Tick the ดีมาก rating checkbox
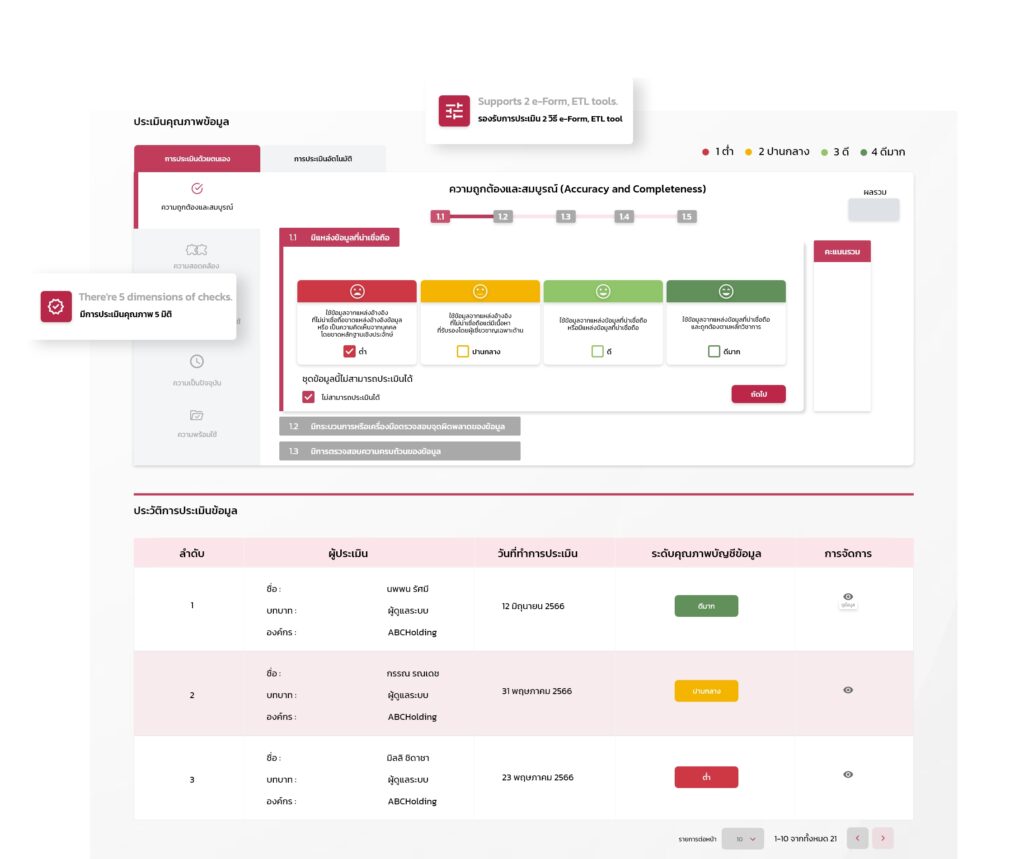The image size is (1024, 859). click(714, 351)
